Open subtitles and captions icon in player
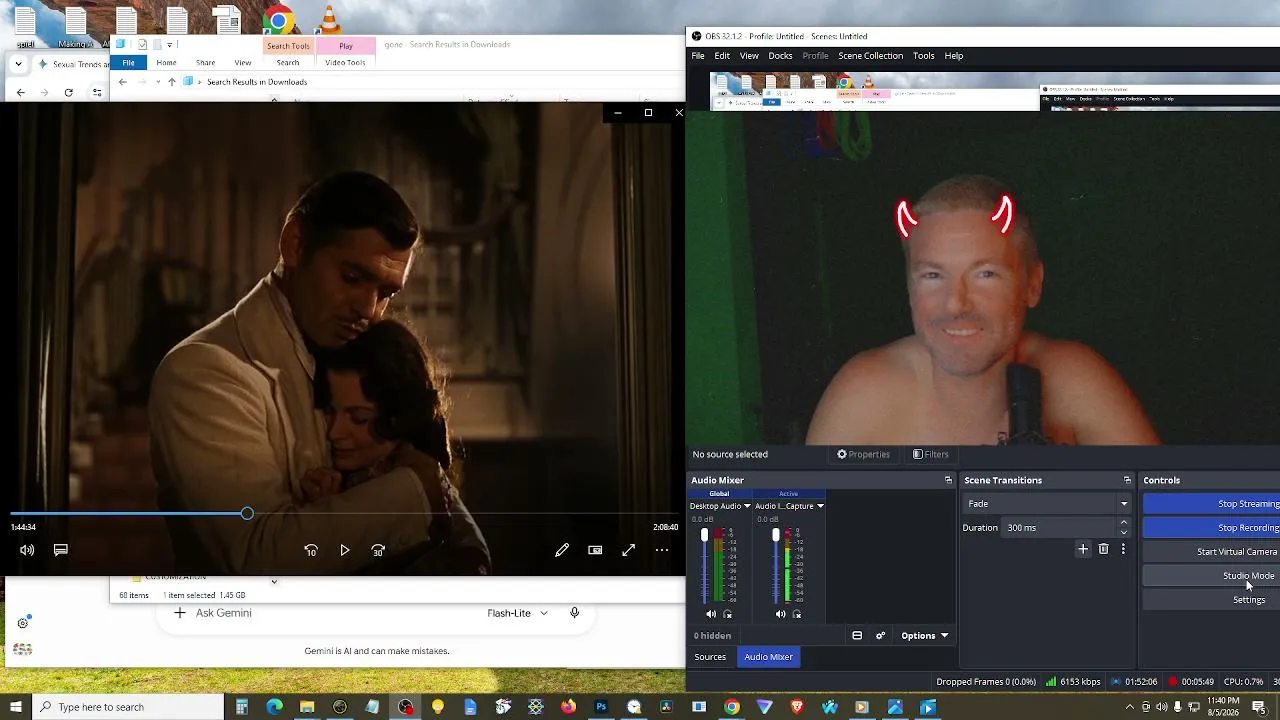Image resolution: width=1280 pixels, height=720 pixels. (x=61, y=550)
